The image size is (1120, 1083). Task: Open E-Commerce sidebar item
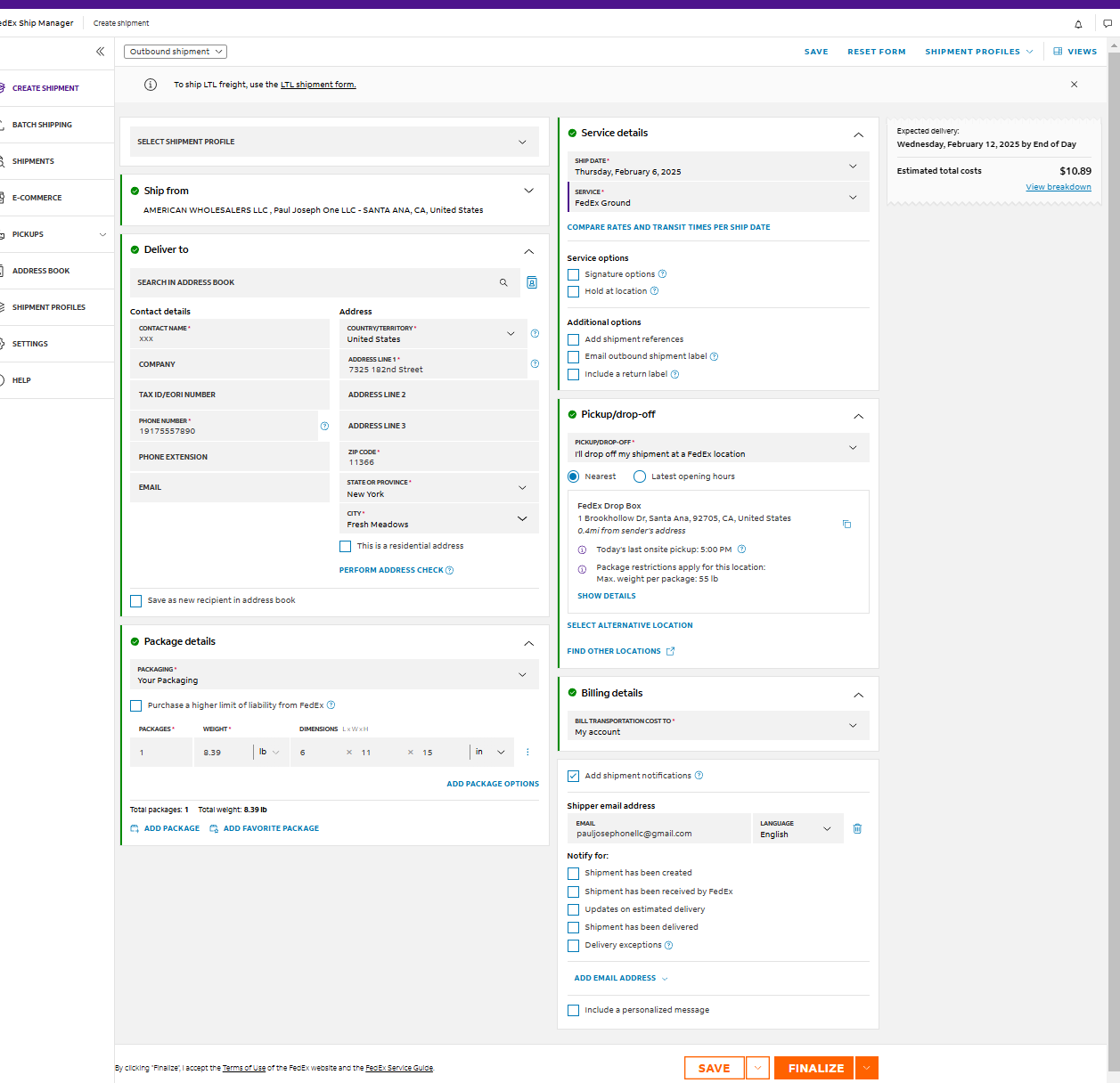pyautogui.click(x=37, y=198)
